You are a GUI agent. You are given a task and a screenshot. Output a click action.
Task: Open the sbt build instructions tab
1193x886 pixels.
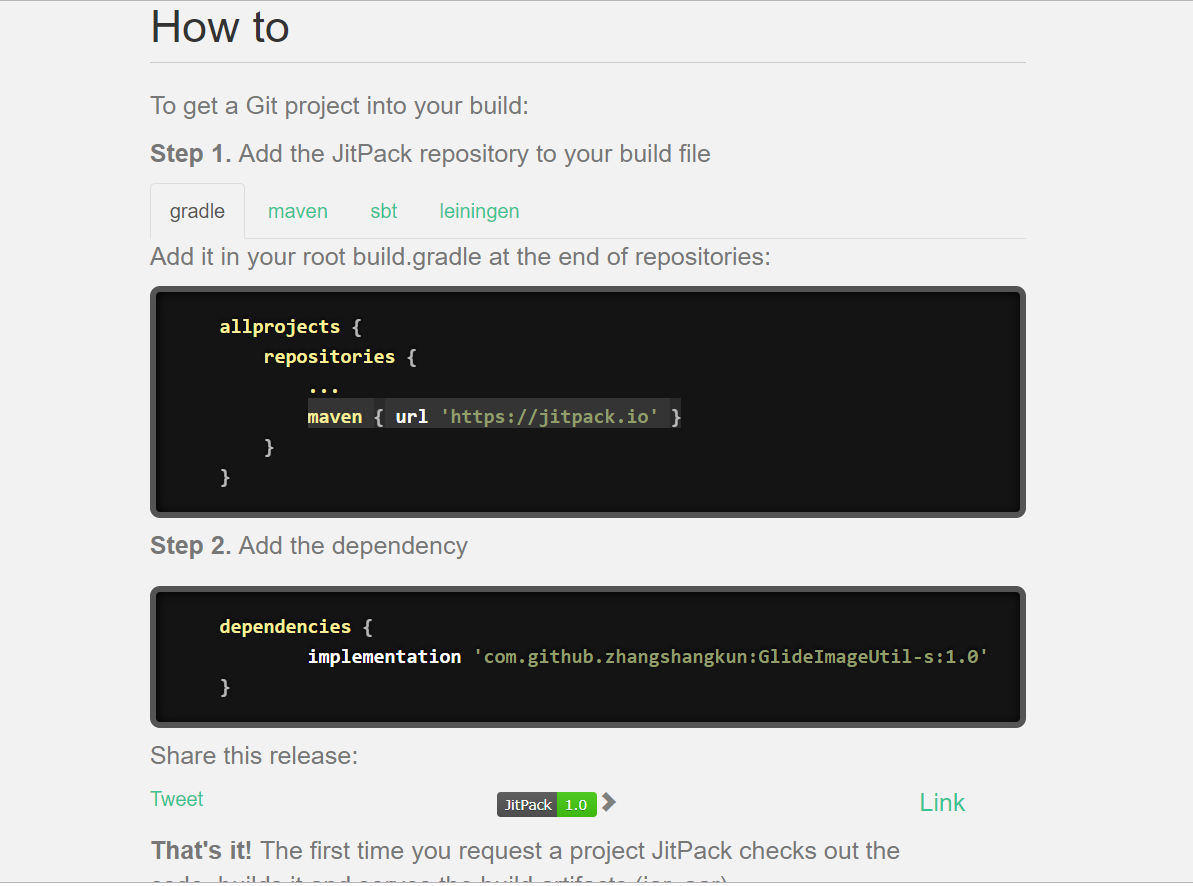pos(383,211)
